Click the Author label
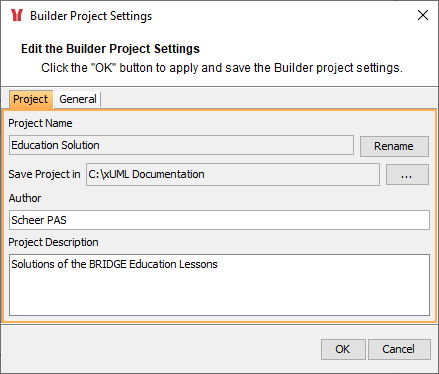The image size is (439, 374). (25, 198)
